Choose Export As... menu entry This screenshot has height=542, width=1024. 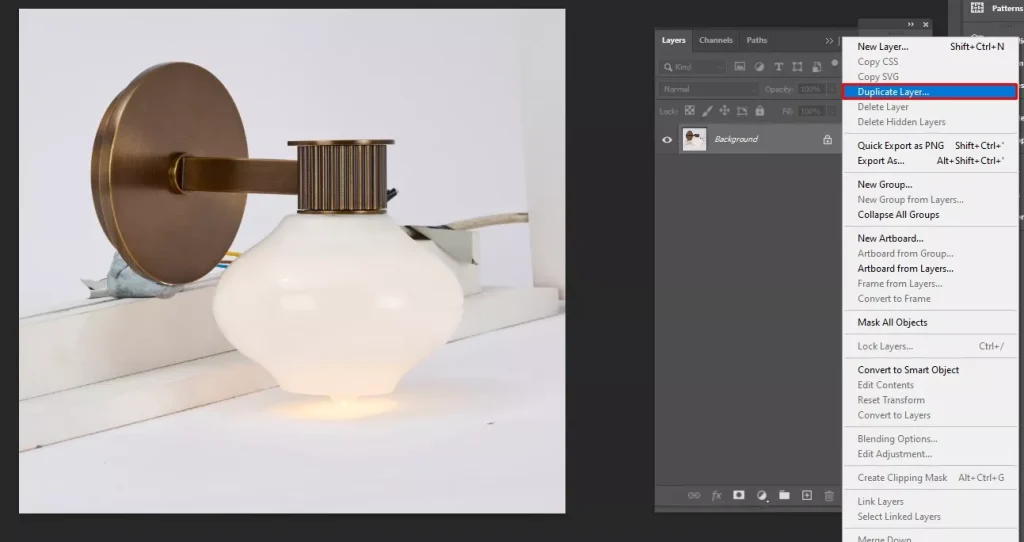(x=930, y=161)
